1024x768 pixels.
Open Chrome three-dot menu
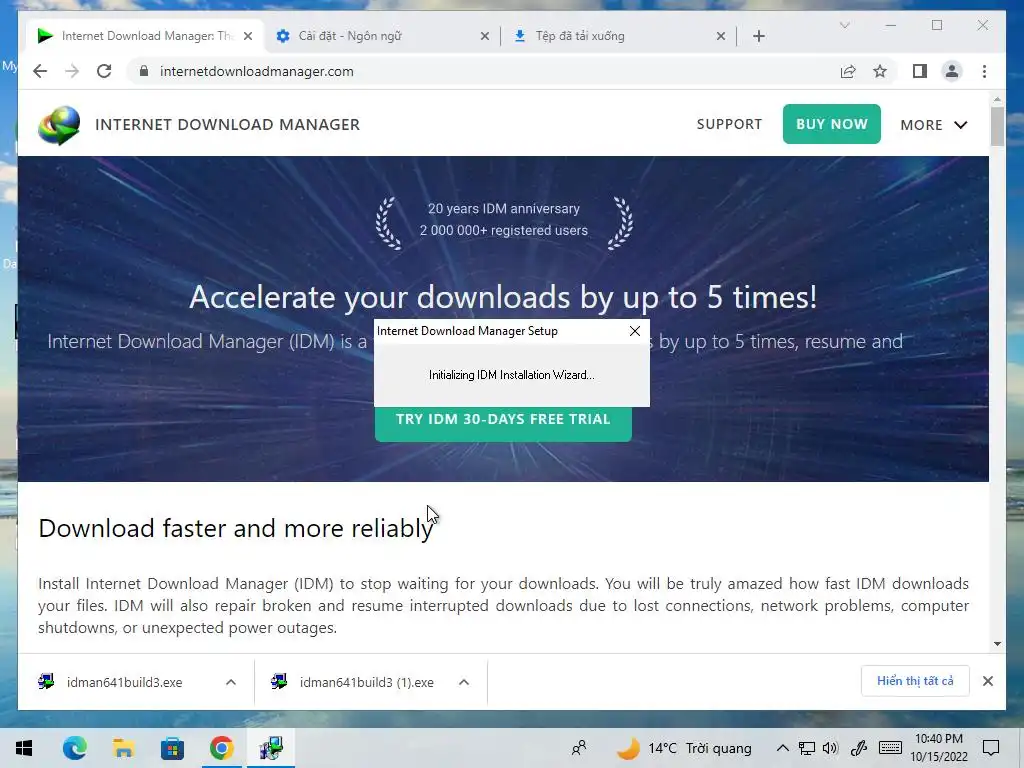pyautogui.click(x=984, y=71)
